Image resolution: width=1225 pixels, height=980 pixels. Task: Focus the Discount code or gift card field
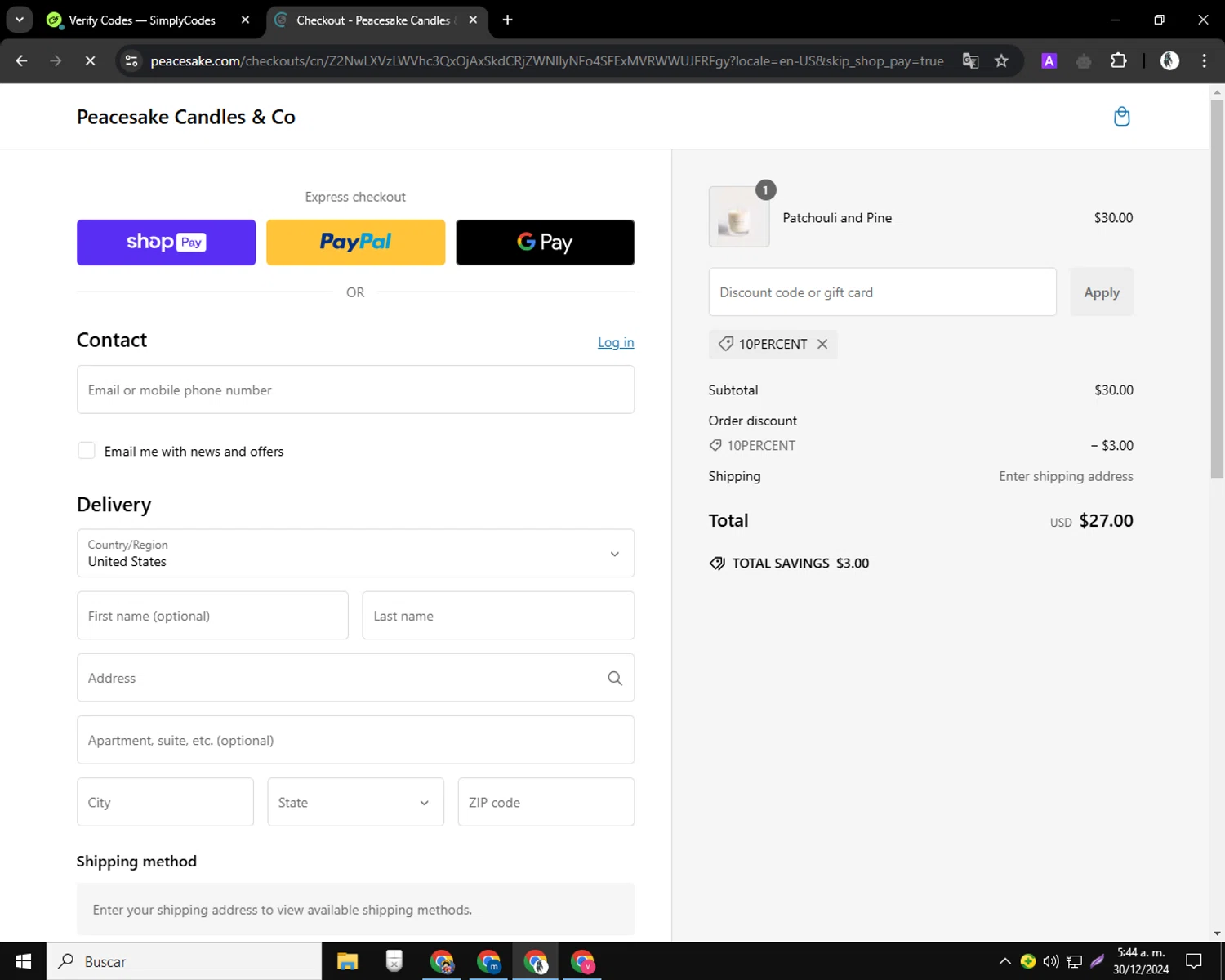pyautogui.click(x=882, y=292)
